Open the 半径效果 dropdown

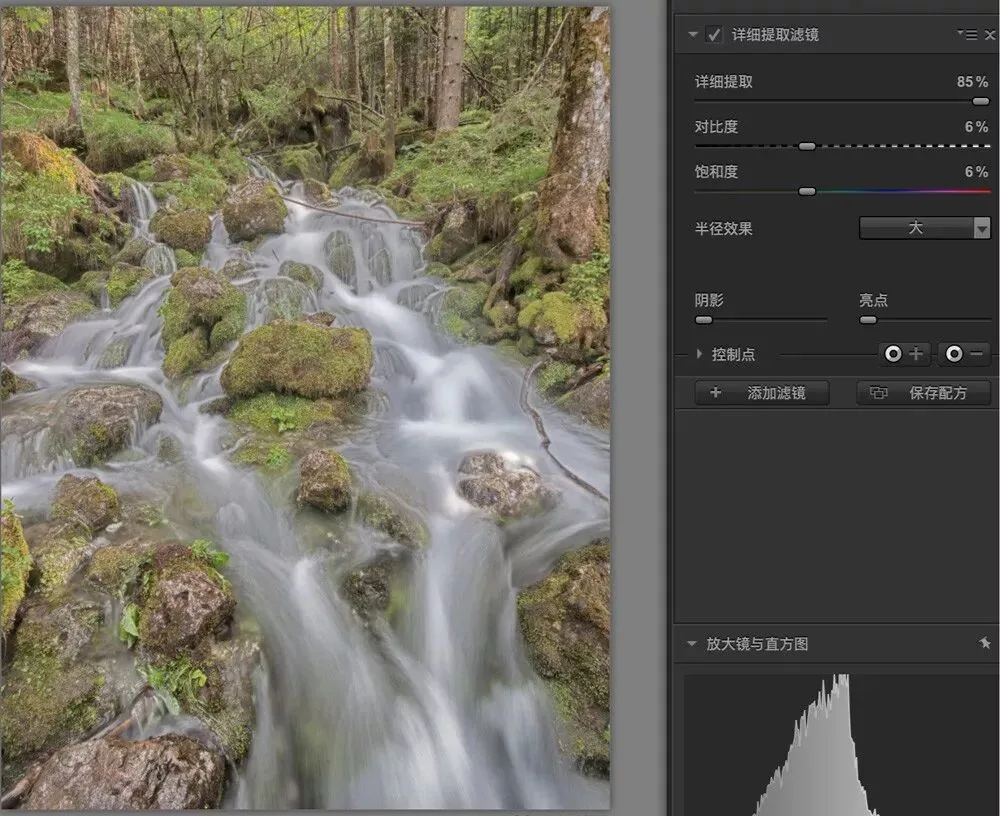[x=925, y=228]
